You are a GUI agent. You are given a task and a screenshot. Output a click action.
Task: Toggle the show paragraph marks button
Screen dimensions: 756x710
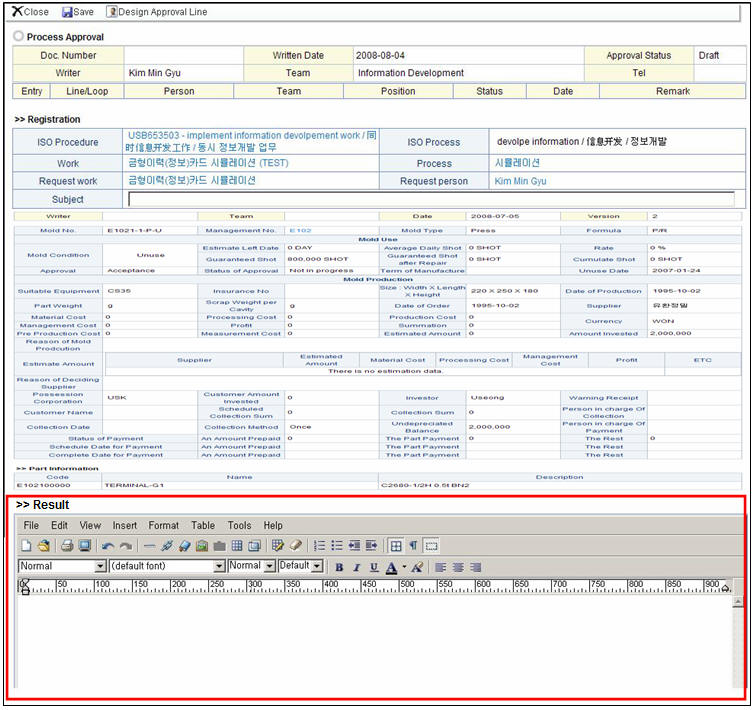point(413,546)
